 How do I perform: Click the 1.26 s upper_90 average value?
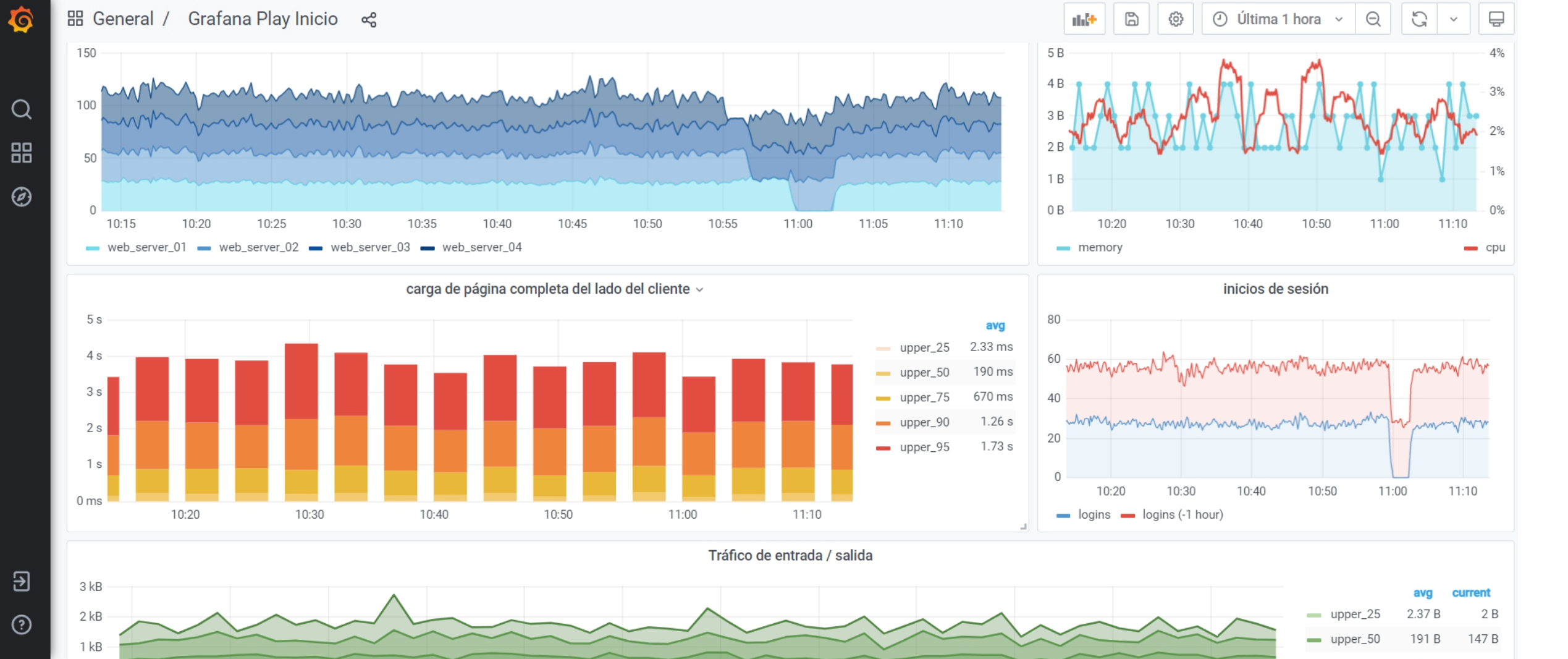996,422
